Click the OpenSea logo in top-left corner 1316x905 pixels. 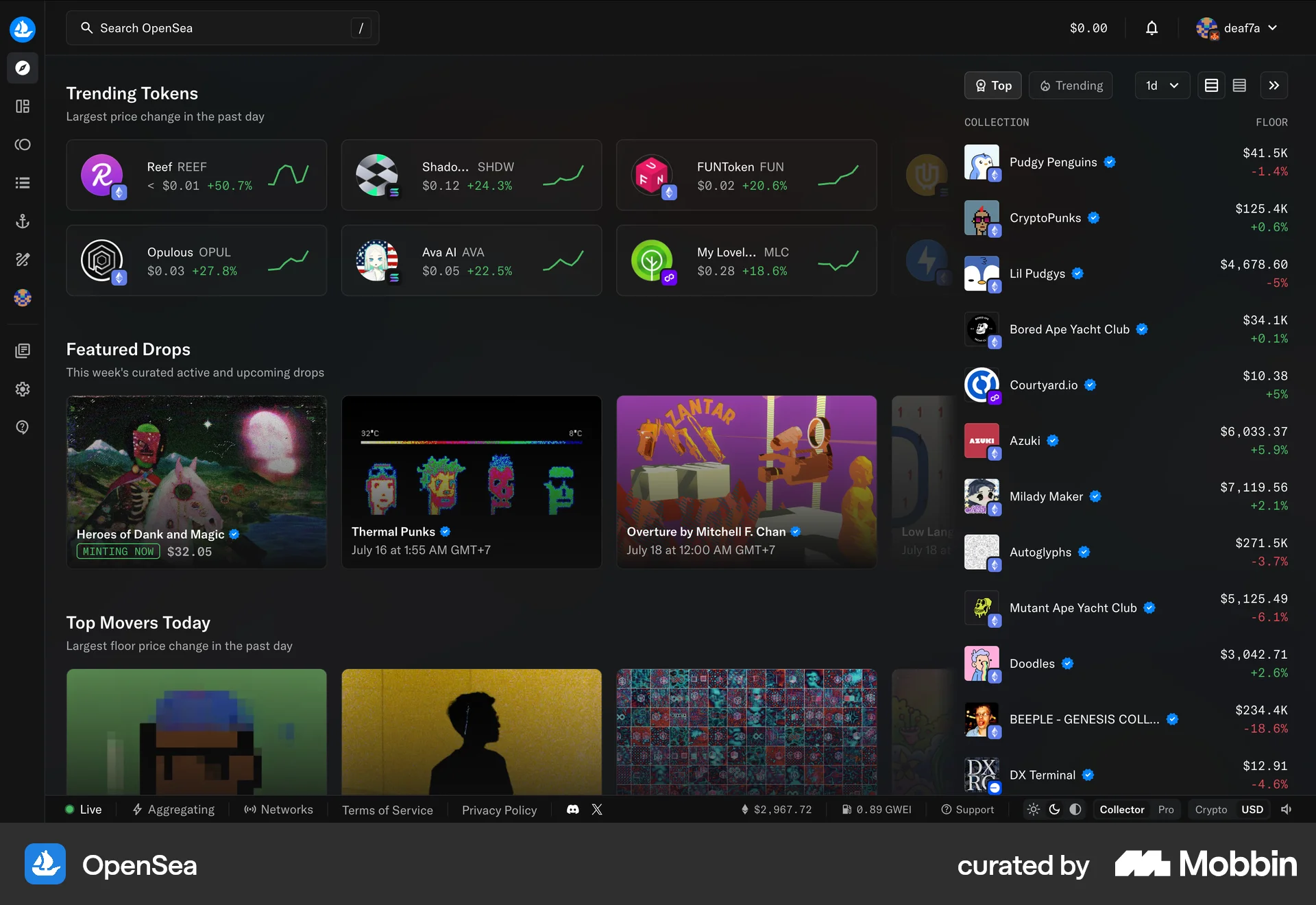point(23,28)
